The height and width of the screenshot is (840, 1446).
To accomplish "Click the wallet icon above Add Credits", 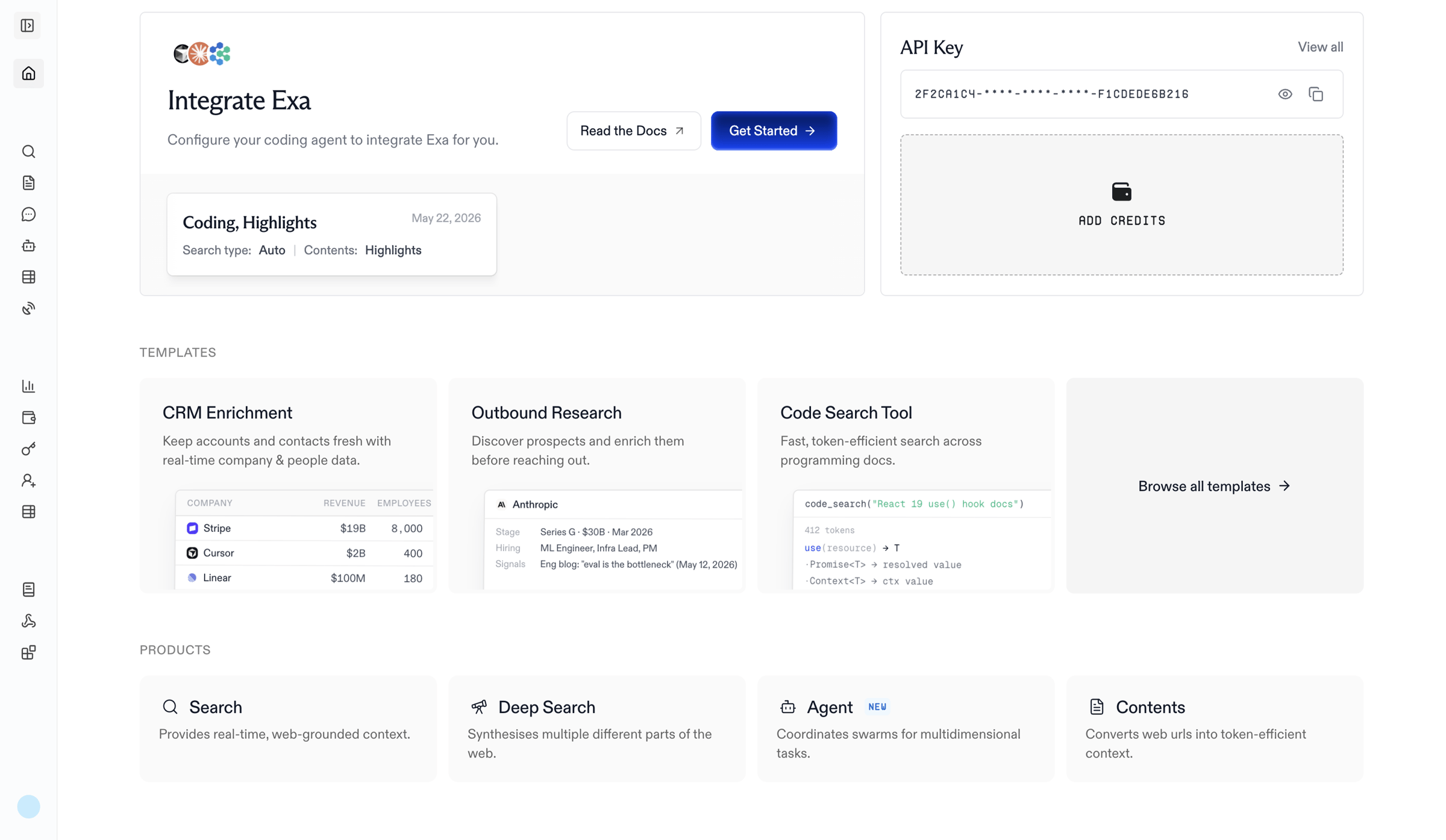I will (x=1121, y=191).
